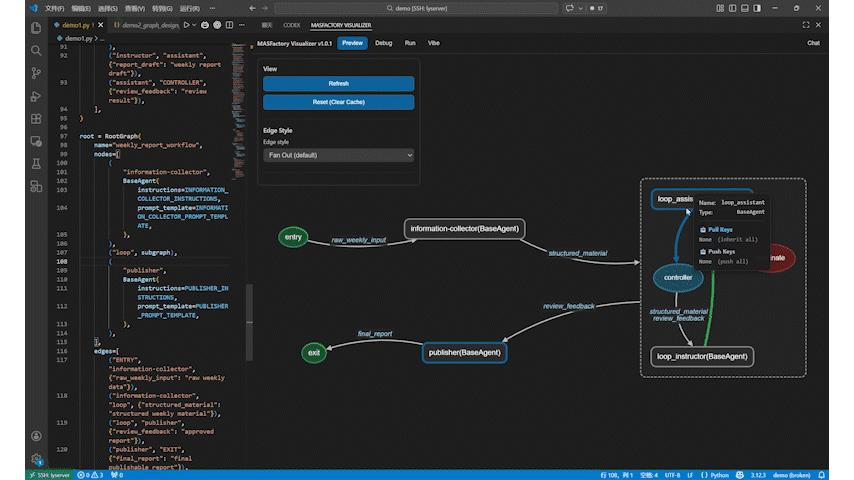Image resolution: width=854 pixels, height=480 pixels.
Task: Open the Run menu
Action: pos(189,8)
